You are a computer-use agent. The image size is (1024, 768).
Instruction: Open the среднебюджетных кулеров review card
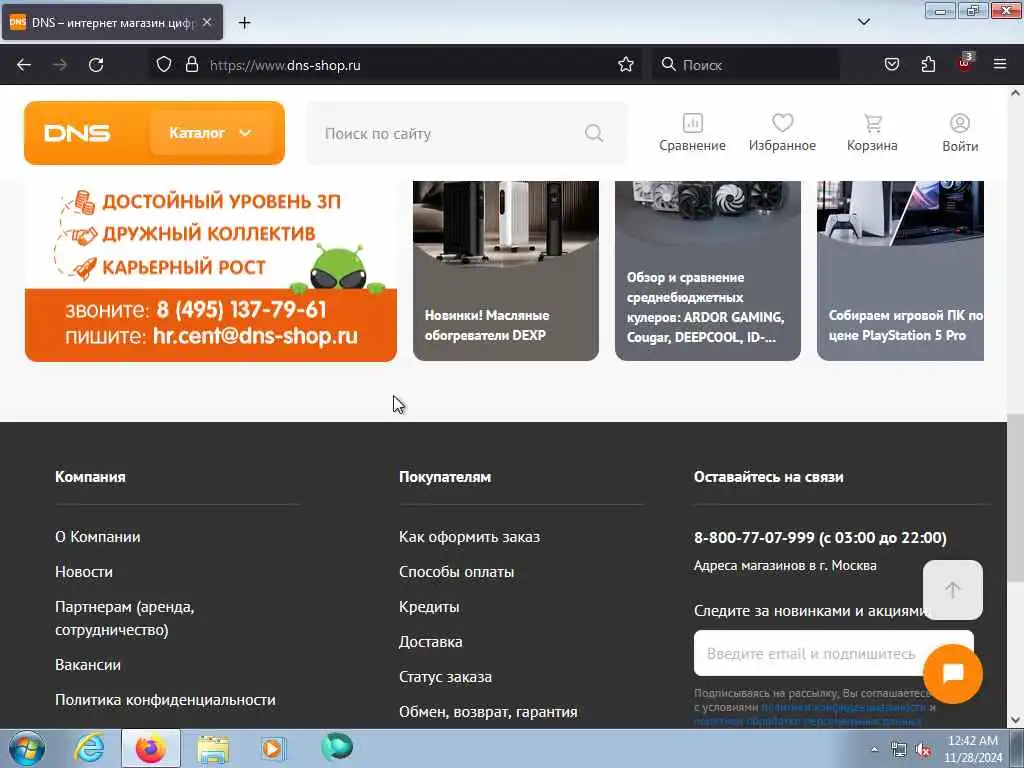point(708,271)
